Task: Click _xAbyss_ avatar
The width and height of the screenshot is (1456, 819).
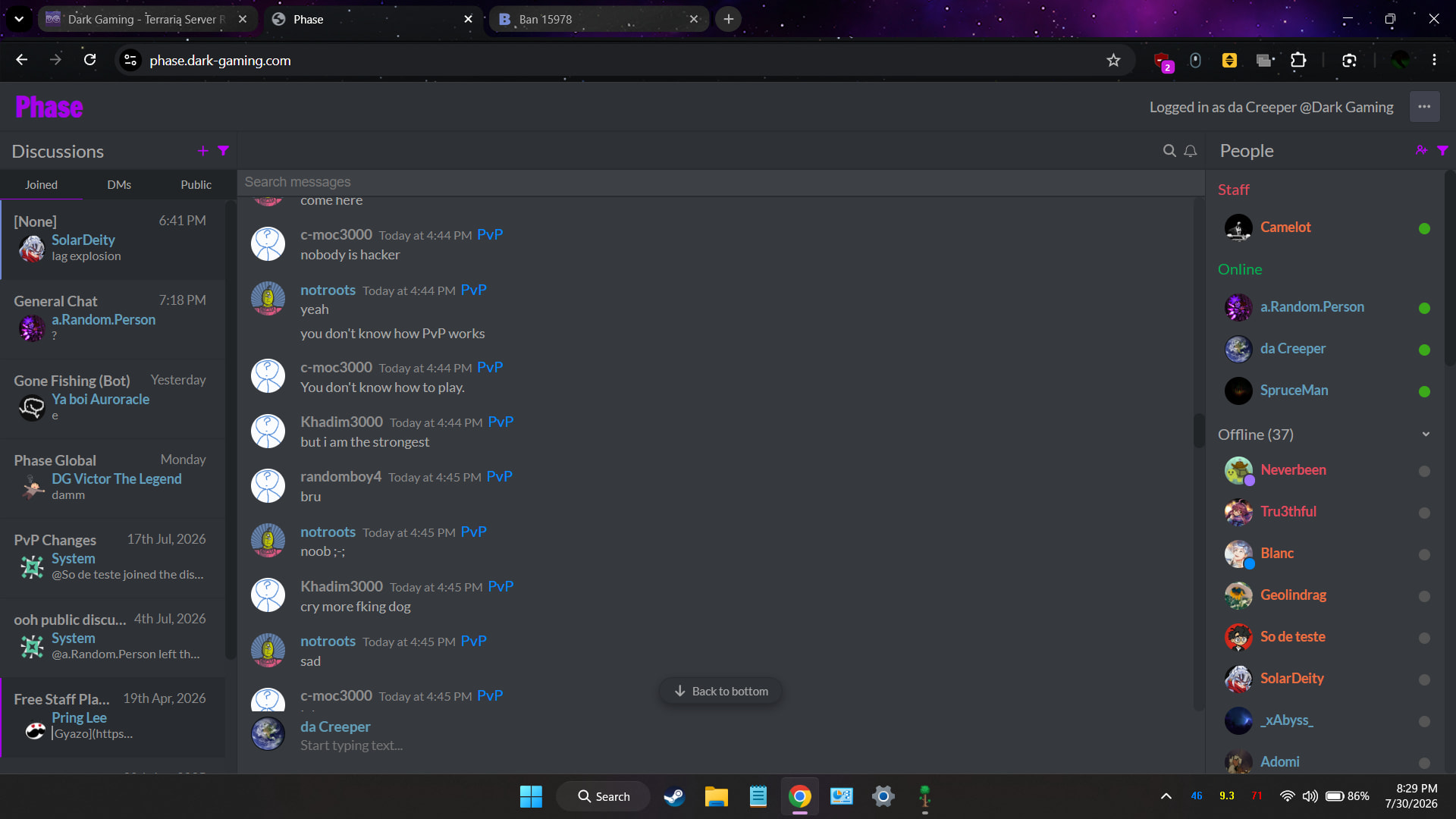Action: [1238, 720]
